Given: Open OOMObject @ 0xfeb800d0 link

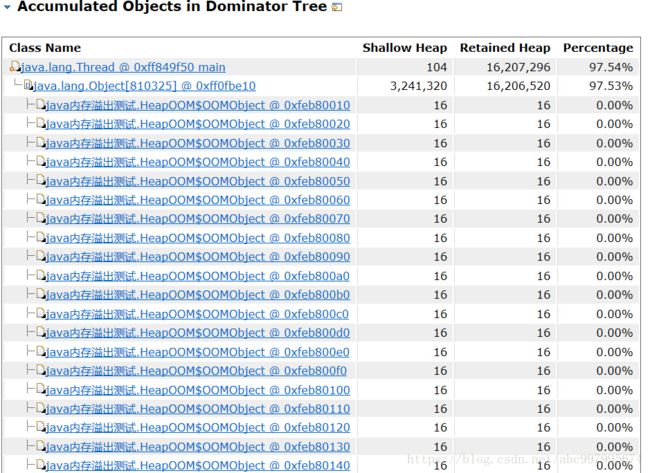Looking at the screenshot, I should [x=198, y=333].
